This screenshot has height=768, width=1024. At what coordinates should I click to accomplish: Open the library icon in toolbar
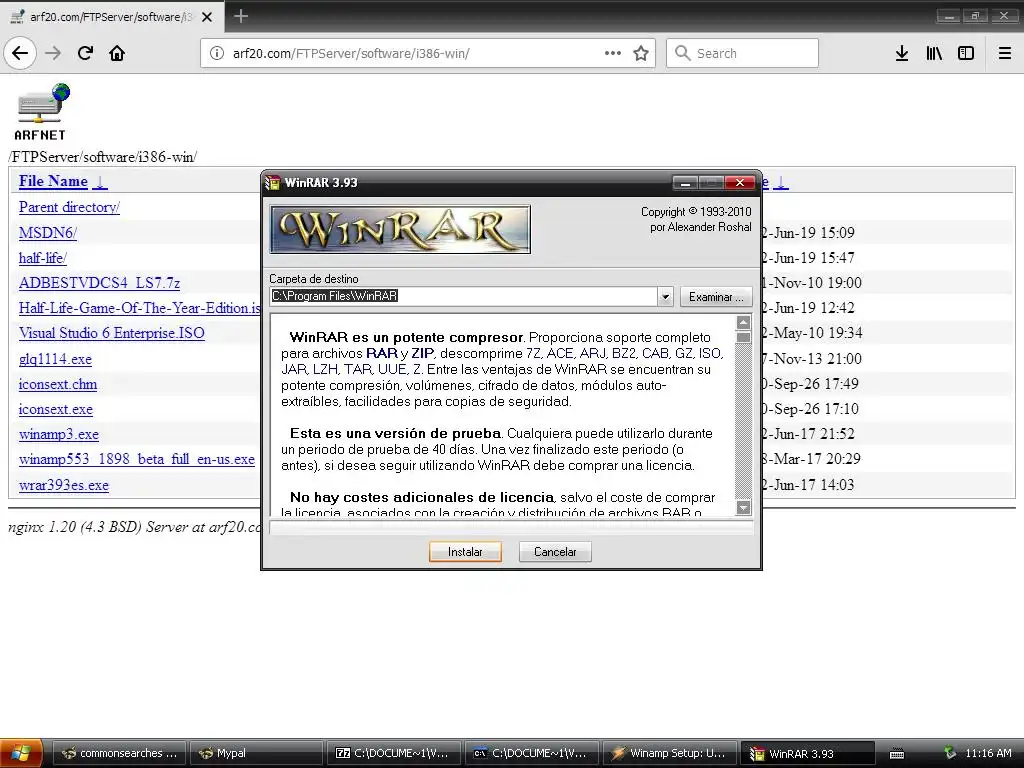coord(934,53)
